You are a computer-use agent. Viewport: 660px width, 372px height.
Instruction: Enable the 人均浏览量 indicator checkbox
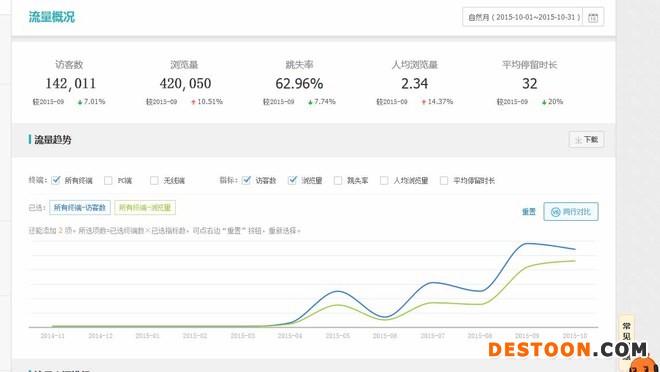pos(384,181)
